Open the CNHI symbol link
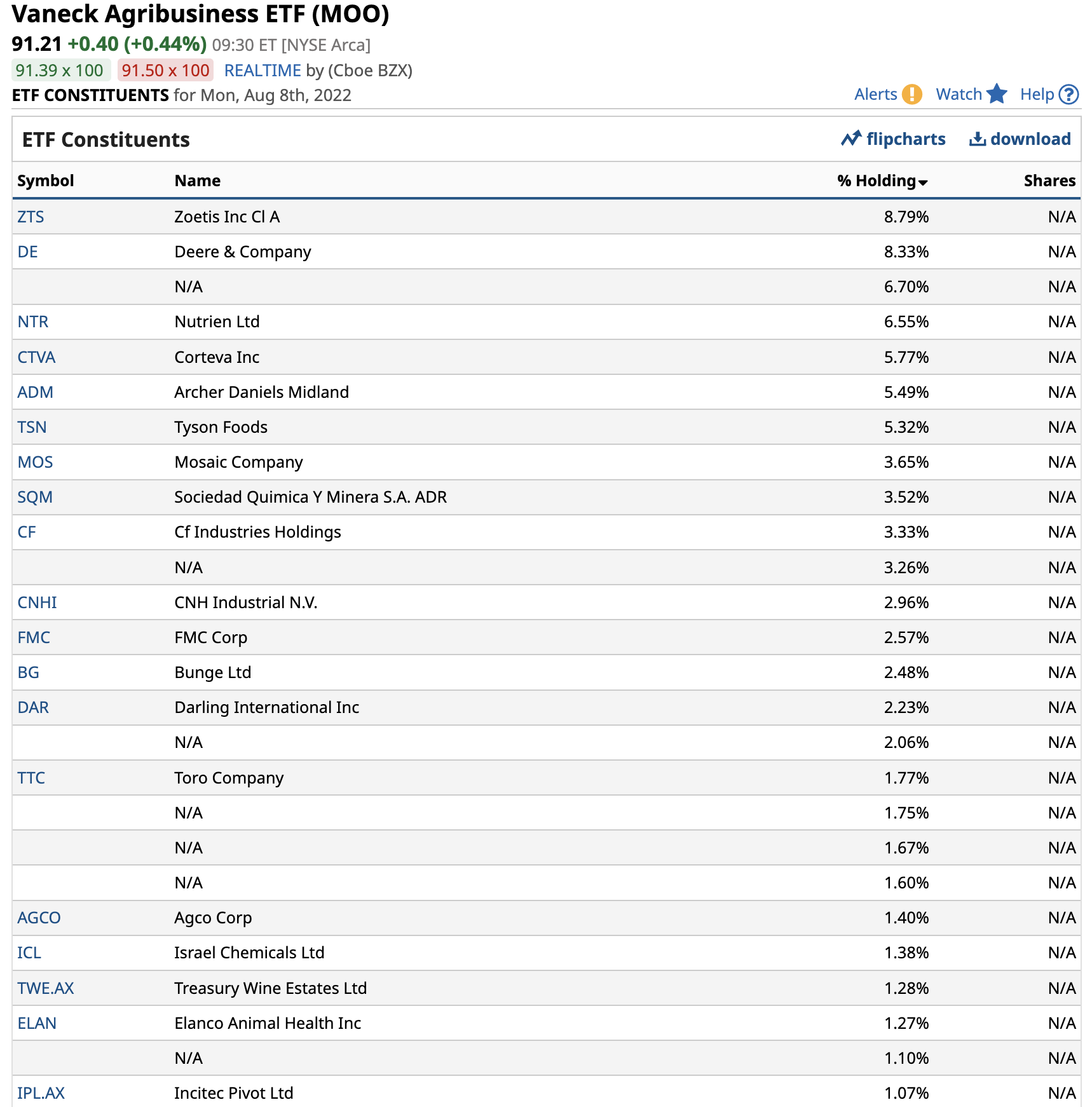The width and height of the screenshot is (1092, 1107). pyautogui.click(x=37, y=602)
